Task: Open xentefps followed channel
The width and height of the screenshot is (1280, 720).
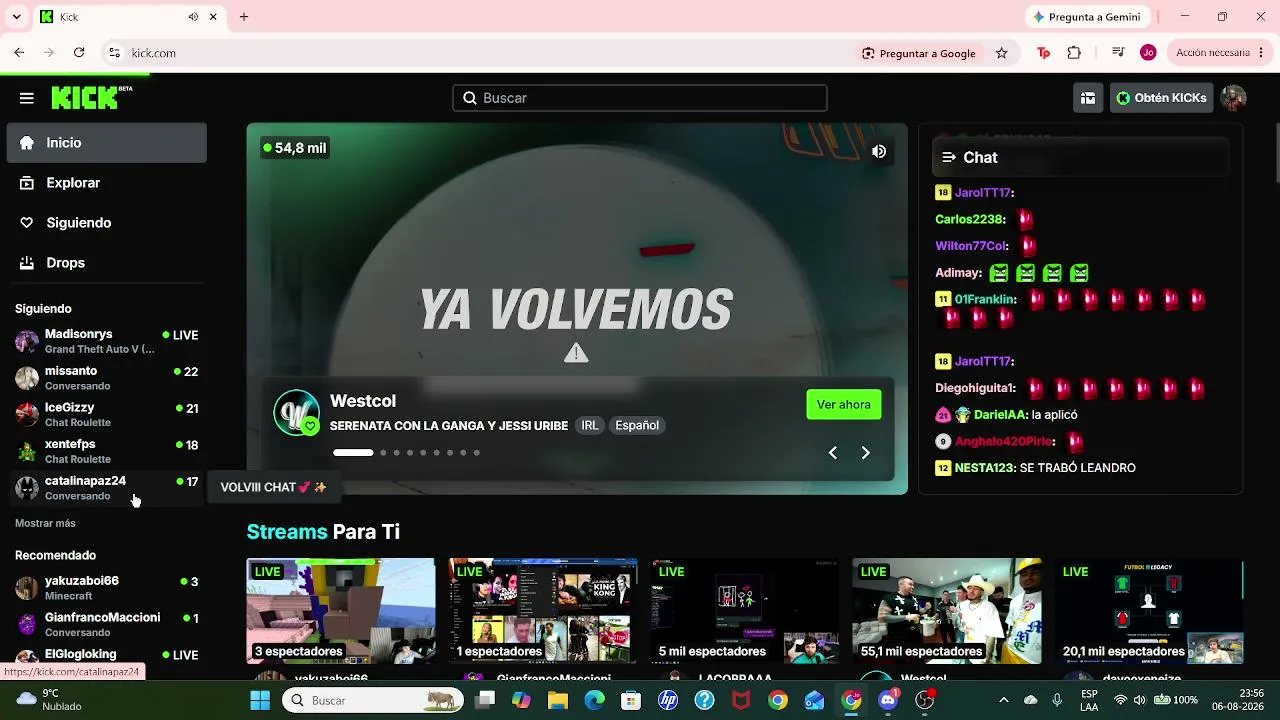Action: 107,451
